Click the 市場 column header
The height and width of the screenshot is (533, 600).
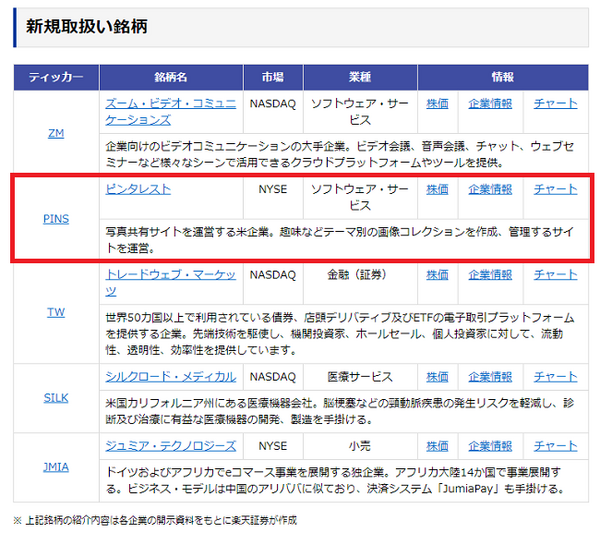273,77
